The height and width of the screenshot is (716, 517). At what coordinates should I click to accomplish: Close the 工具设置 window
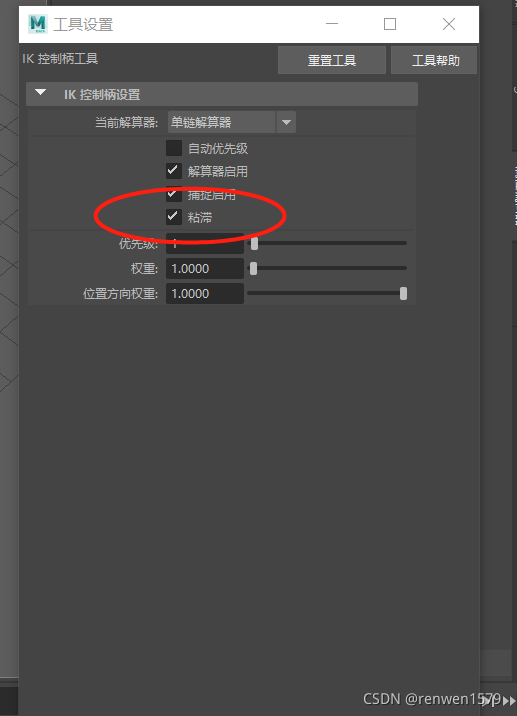[x=448, y=24]
